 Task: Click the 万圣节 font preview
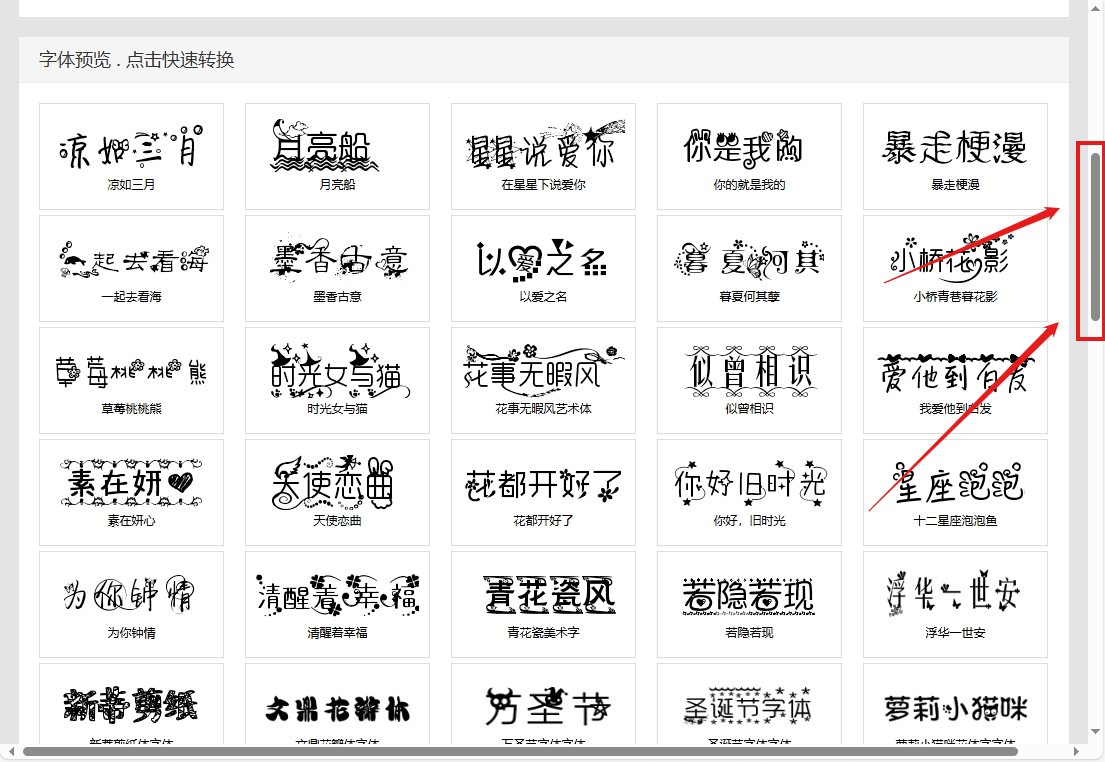pyautogui.click(x=543, y=704)
